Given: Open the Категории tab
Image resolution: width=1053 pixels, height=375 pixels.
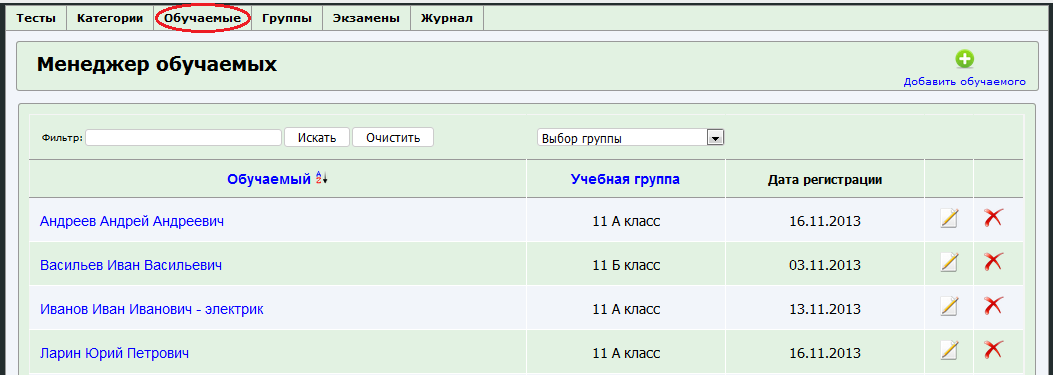Looking at the screenshot, I should point(110,18).
